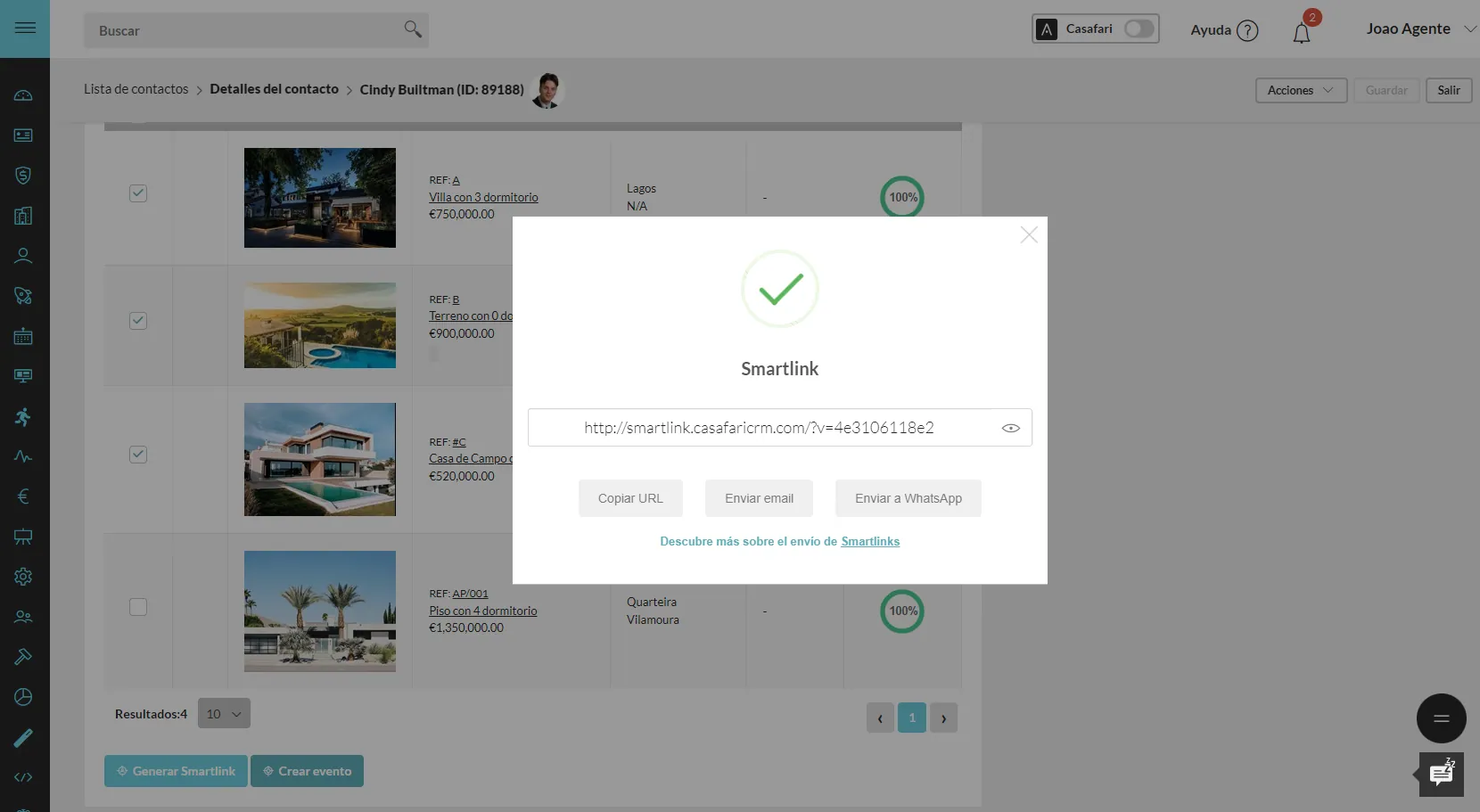Close the Smartlink dialog

coord(1029,234)
